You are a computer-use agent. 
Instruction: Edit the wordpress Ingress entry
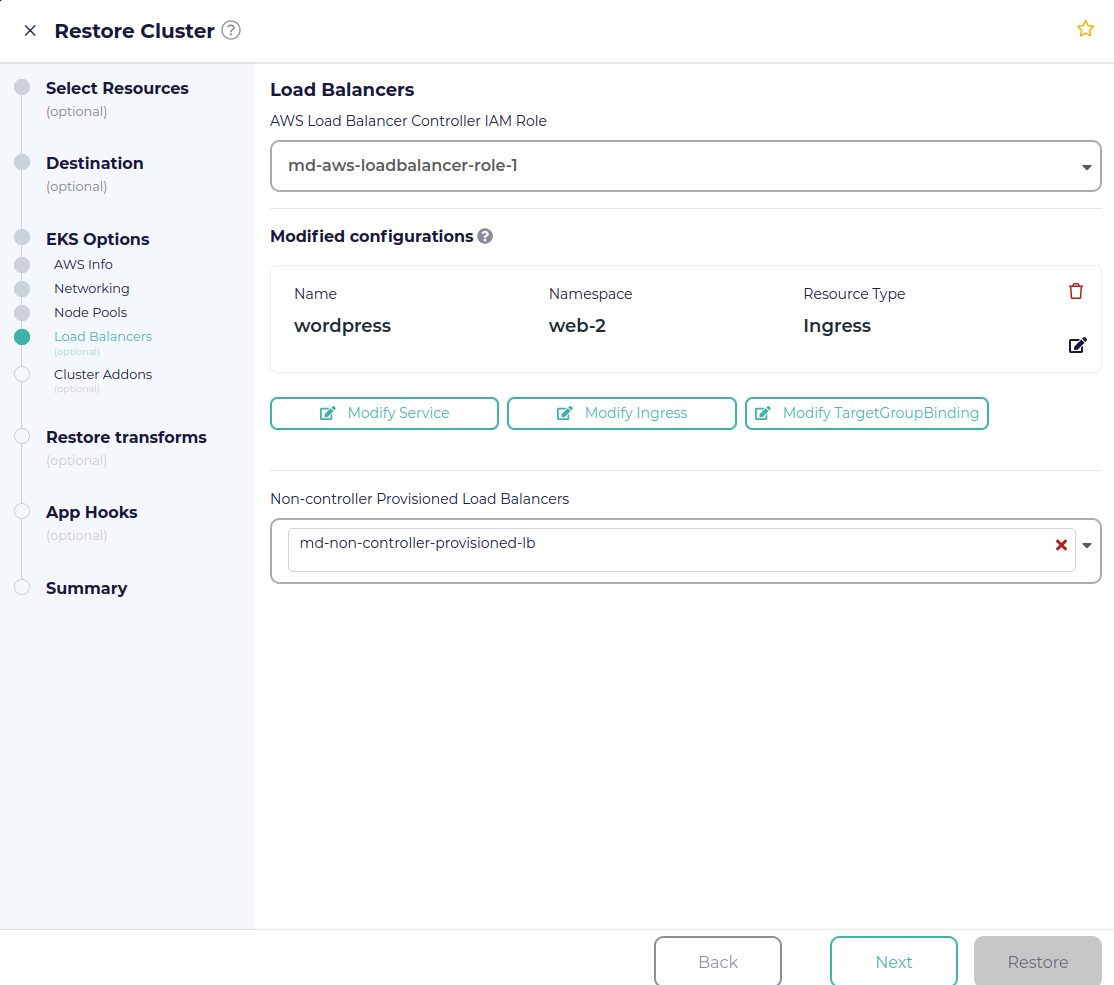pos(1077,345)
